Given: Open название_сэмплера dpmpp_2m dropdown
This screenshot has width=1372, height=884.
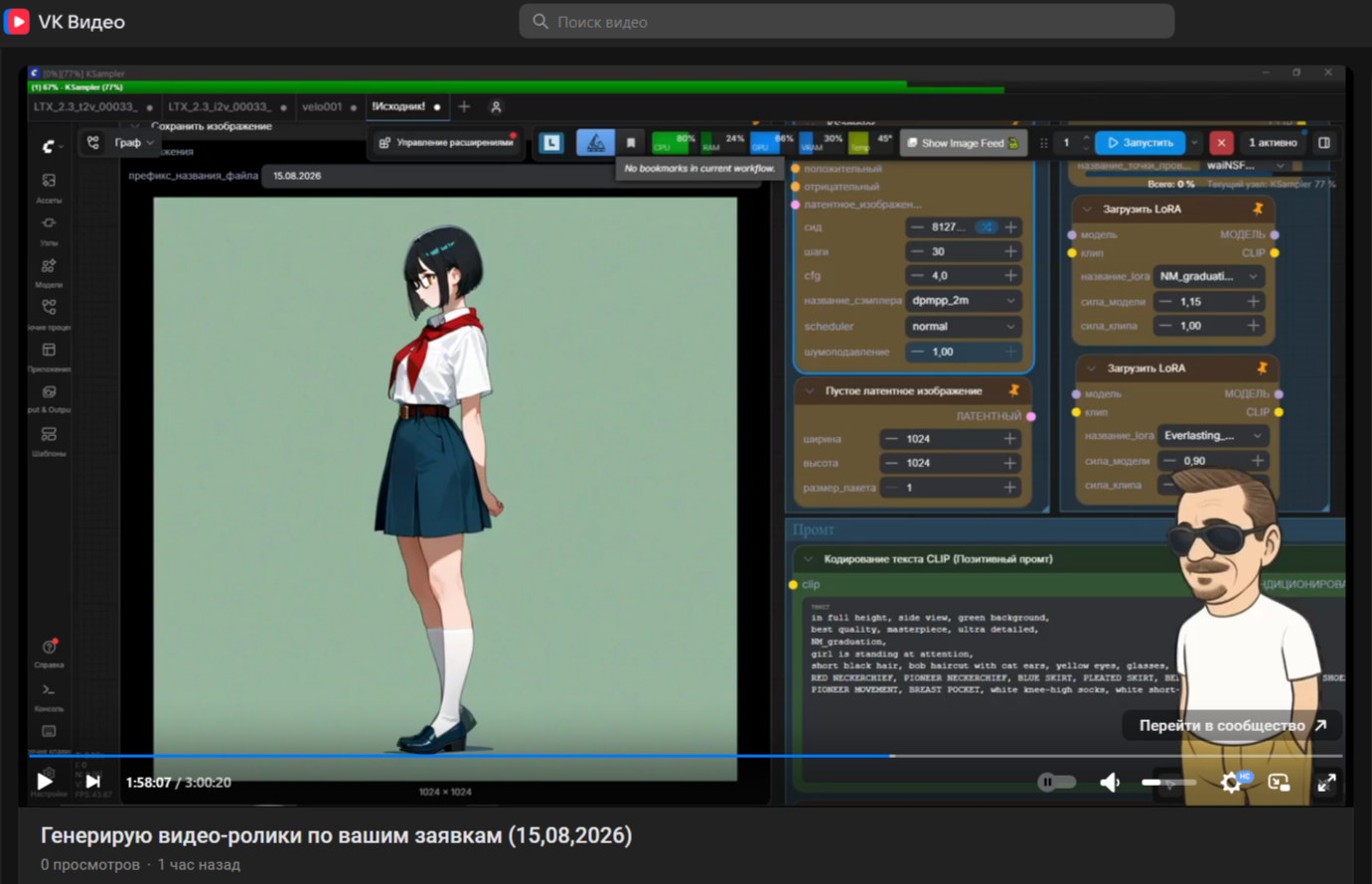Looking at the screenshot, I should (x=963, y=300).
